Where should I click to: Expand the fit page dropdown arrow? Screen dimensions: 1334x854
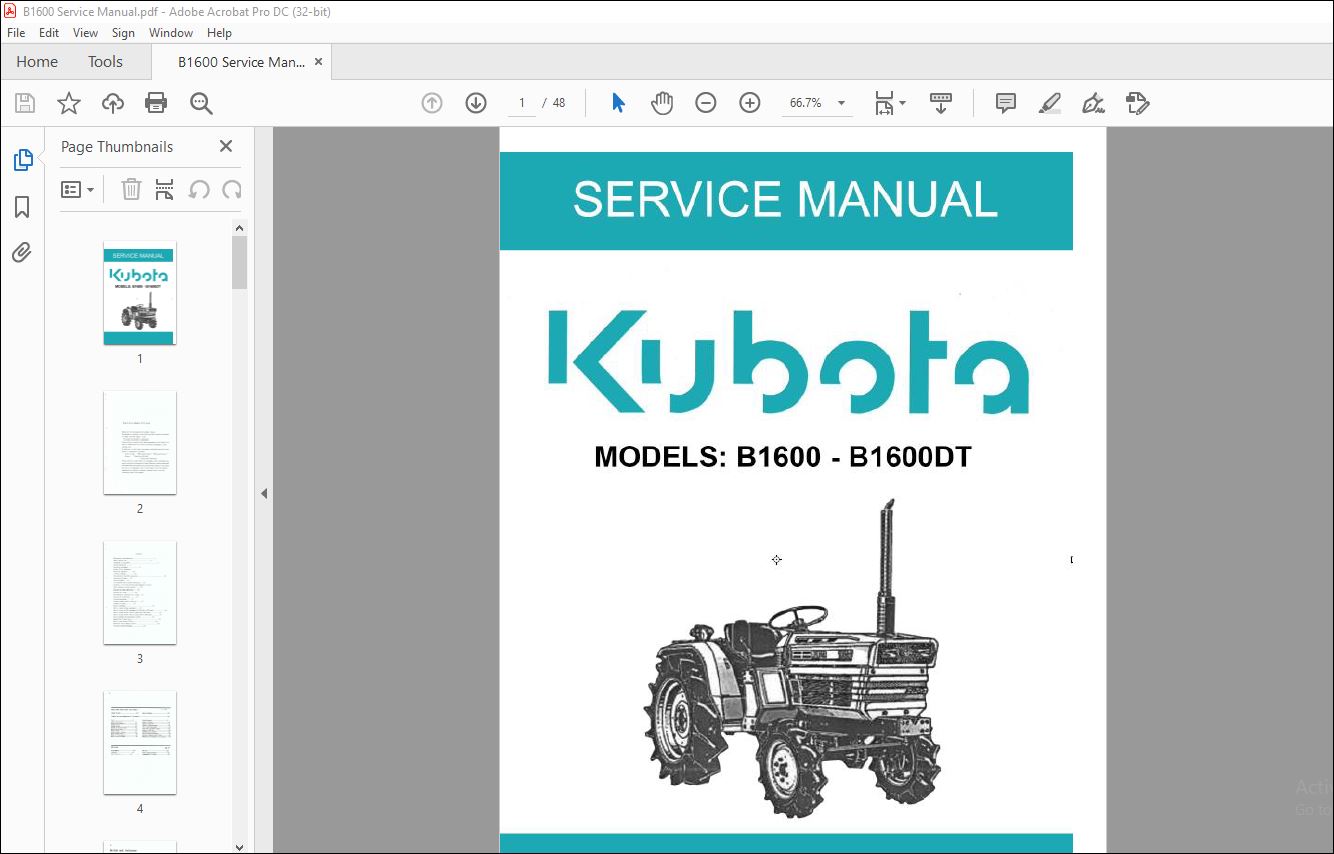point(902,103)
